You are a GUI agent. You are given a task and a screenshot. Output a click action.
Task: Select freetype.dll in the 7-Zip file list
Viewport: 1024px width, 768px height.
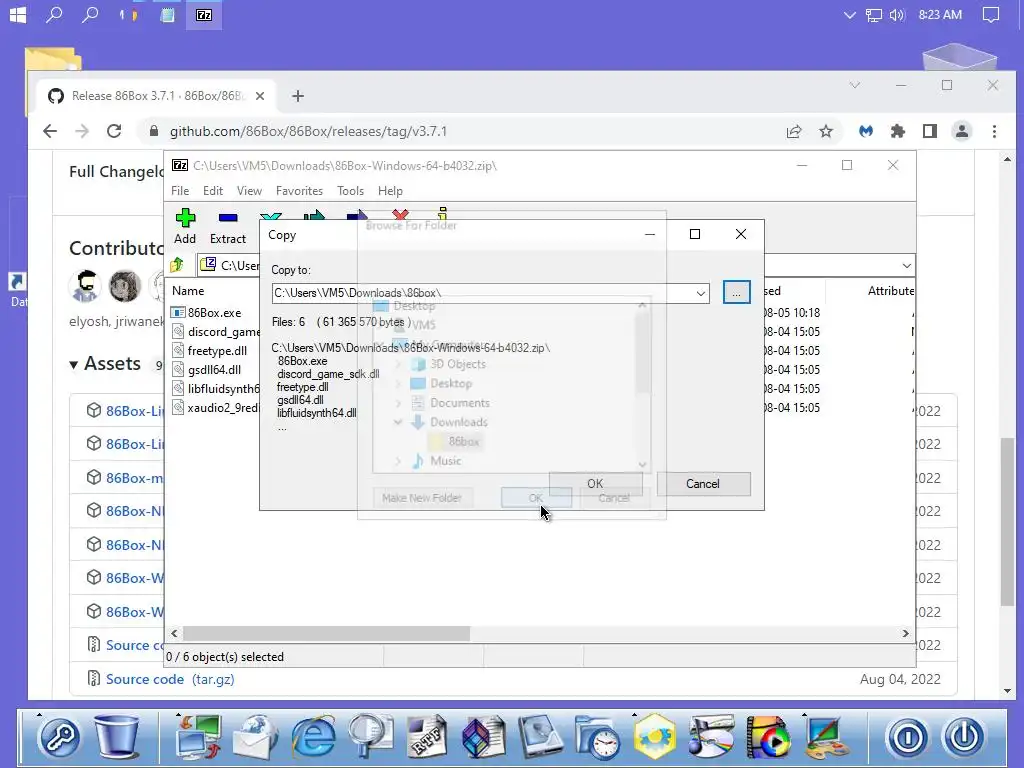click(x=217, y=351)
